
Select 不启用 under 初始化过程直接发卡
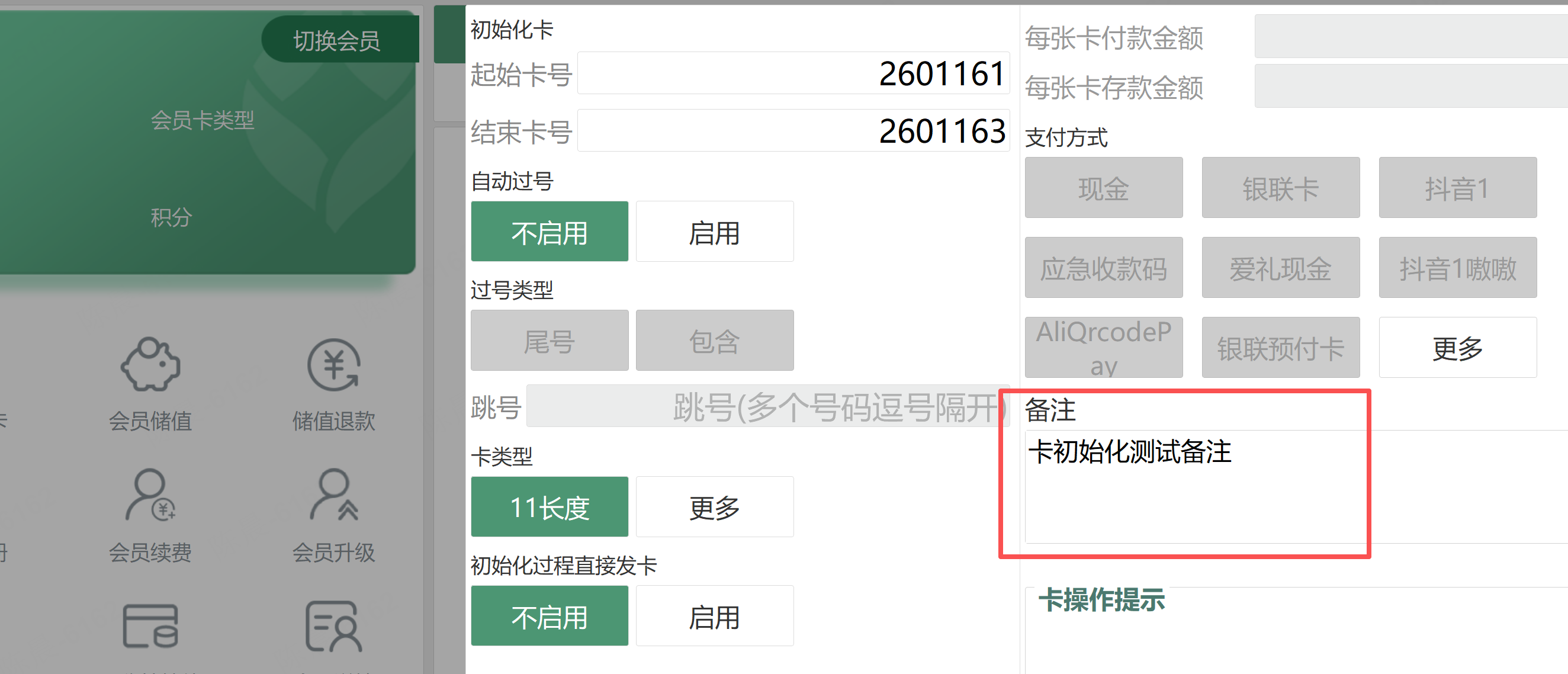(x=549, y=616)
